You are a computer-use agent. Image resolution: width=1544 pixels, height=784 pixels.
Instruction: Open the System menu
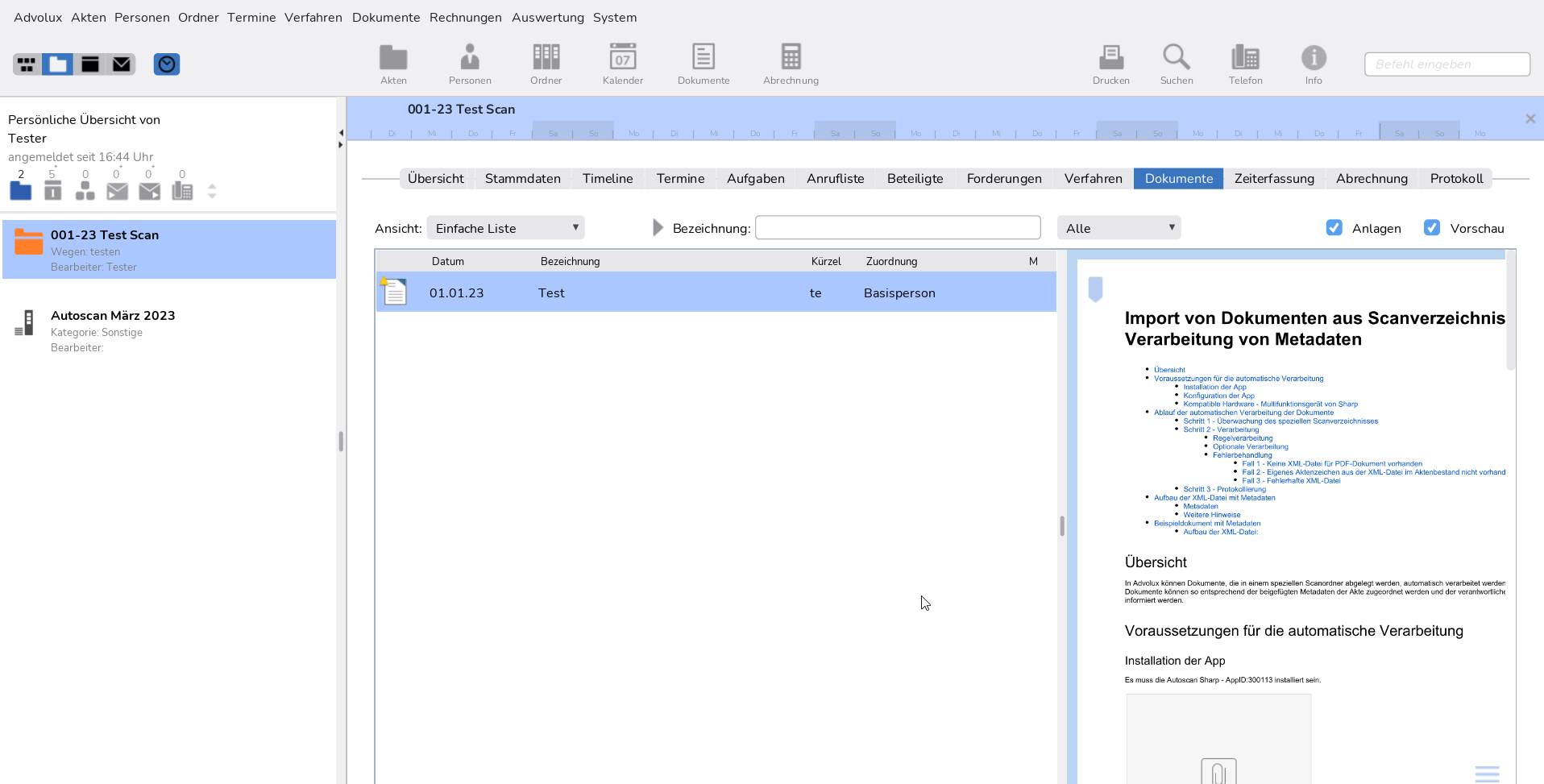point(615,17)
